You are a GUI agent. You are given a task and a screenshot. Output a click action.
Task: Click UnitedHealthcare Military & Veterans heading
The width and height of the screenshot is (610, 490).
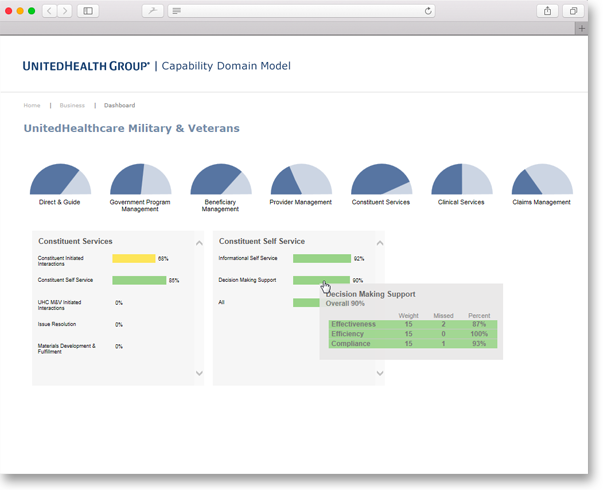pos(131,128)
